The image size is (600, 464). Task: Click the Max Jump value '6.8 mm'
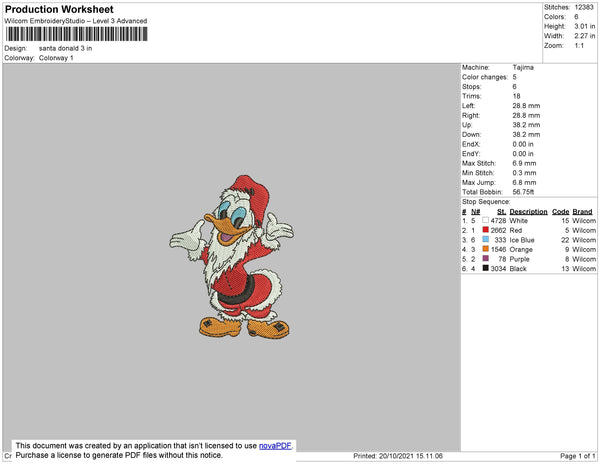click(x=524, y=182)
